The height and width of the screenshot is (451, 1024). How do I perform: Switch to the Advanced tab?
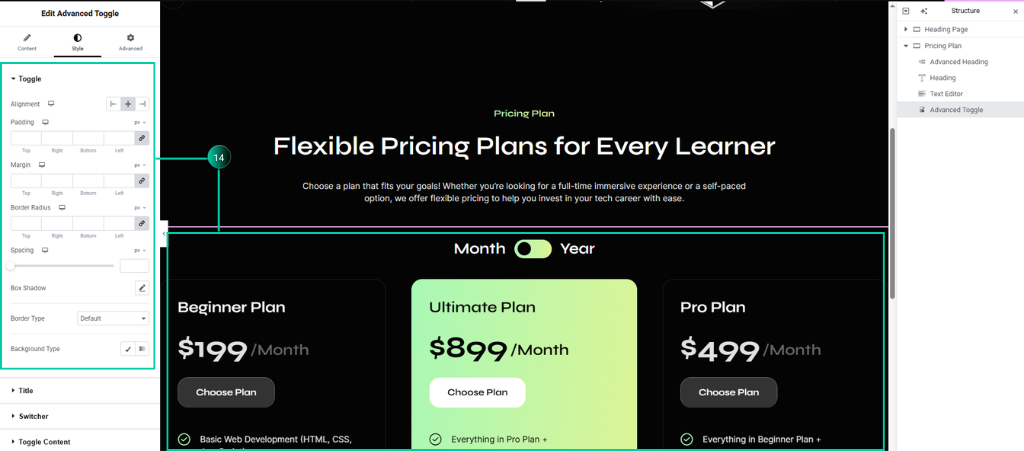point(130,42)
